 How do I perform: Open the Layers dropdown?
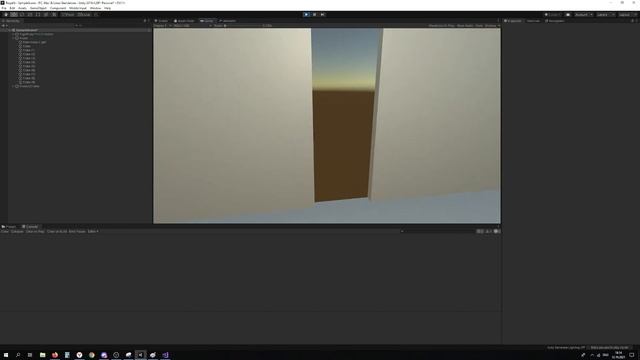(605, 15)
